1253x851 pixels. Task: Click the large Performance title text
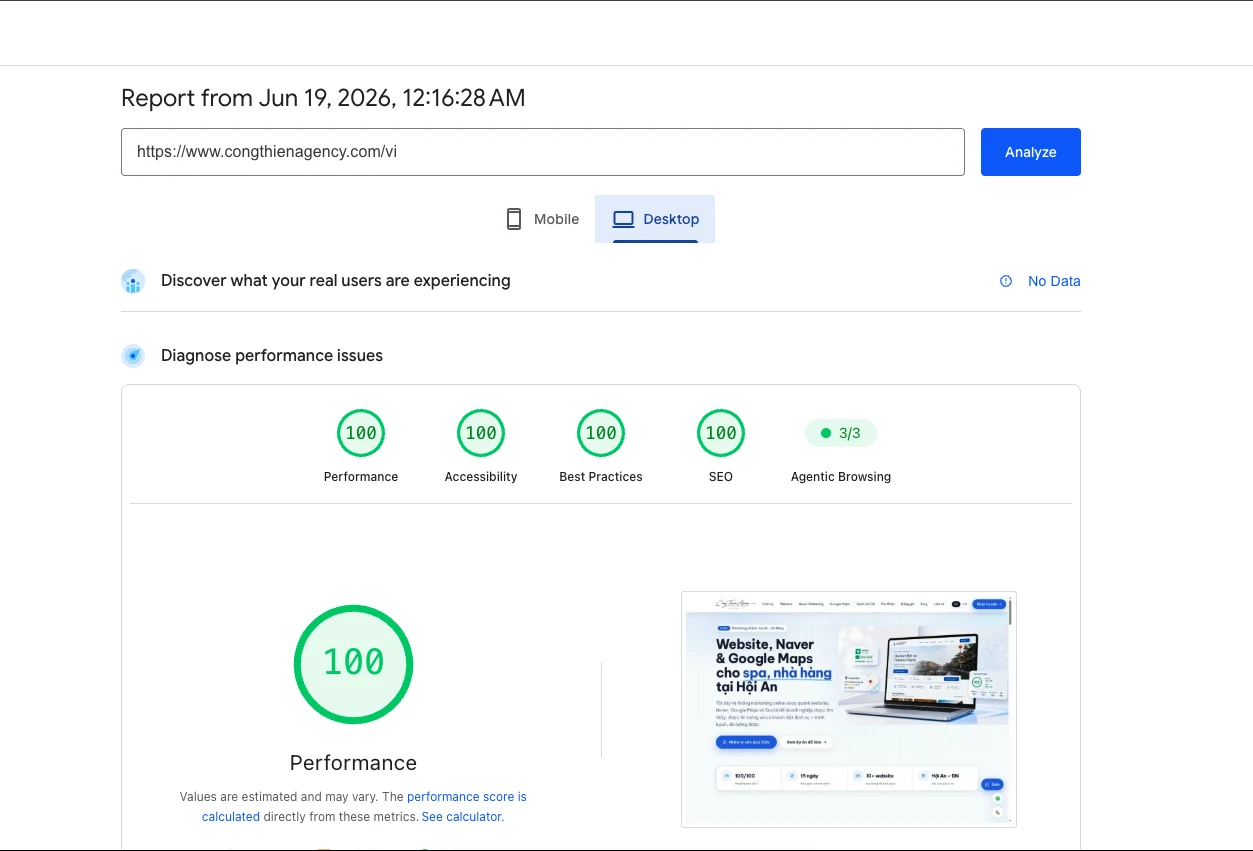(353, 763)
